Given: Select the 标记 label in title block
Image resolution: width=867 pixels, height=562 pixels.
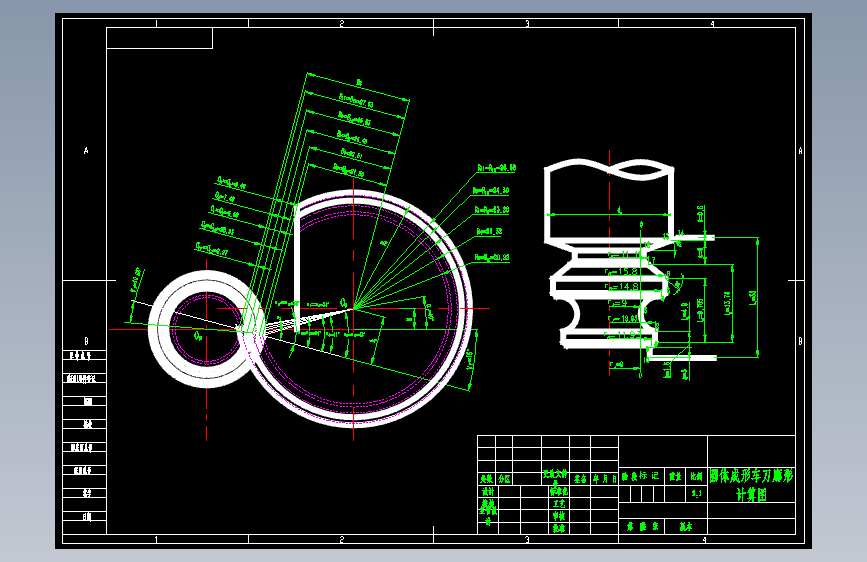Looking at the screenshot, I should pyautogui.click(x=649, y=476).
